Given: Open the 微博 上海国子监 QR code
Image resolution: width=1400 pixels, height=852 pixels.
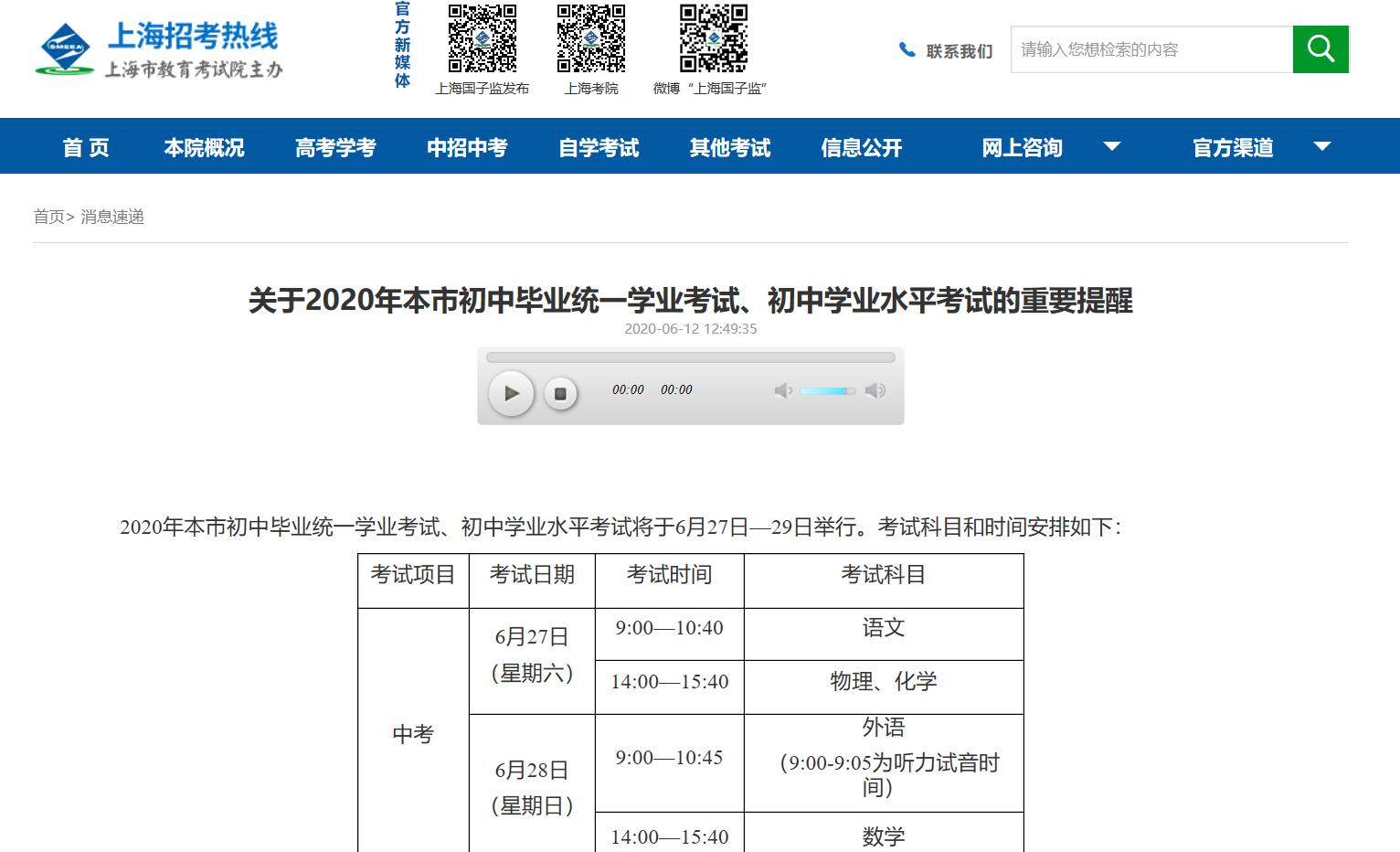Looking at the screenshot, I should click(x=714, y=38).
